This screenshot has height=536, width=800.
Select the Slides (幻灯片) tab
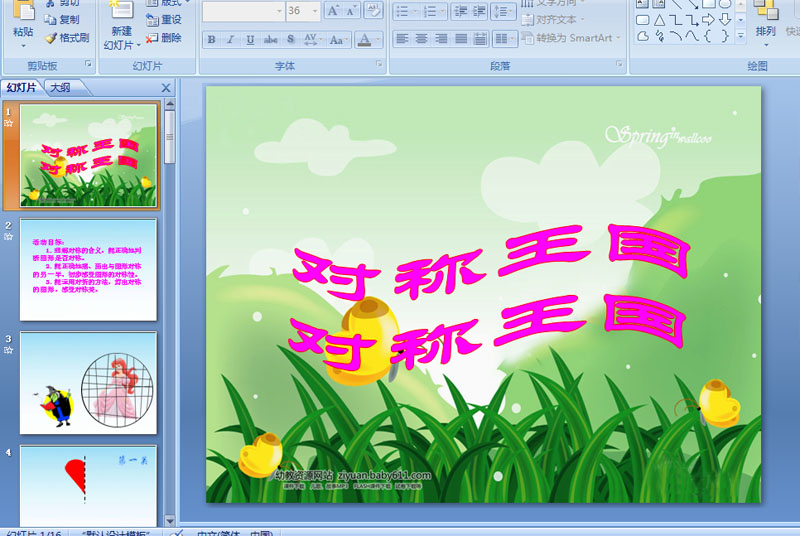[x=21, y=88]
